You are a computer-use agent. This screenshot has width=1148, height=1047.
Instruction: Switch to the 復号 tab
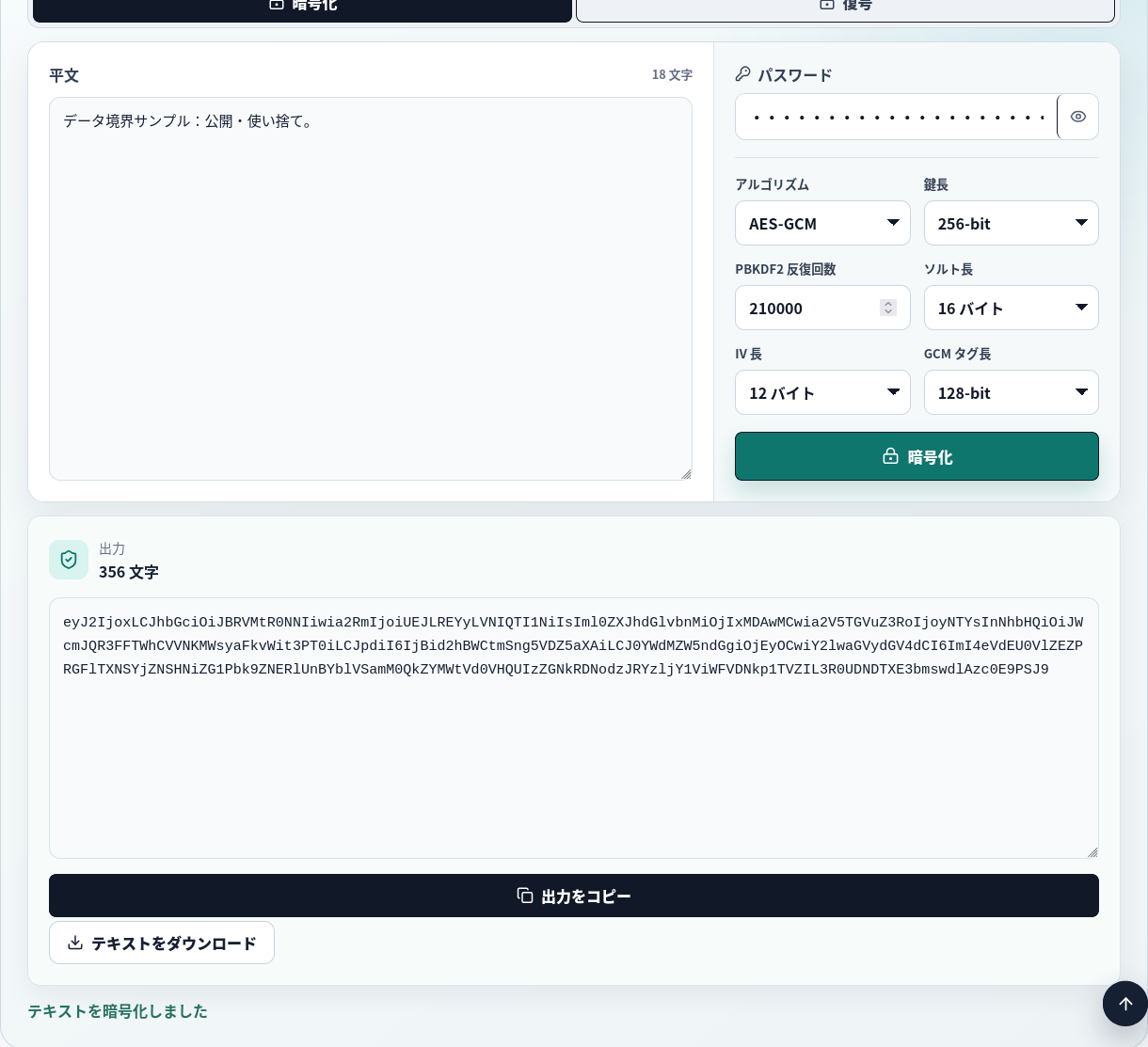click(845, 9)
